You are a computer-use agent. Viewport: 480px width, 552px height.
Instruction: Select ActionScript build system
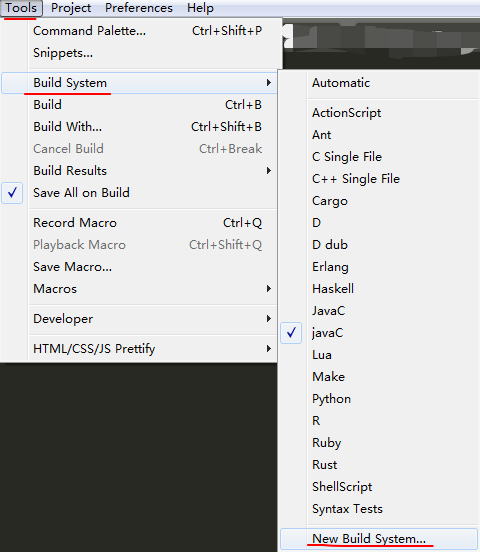click(x=379, y=113)
